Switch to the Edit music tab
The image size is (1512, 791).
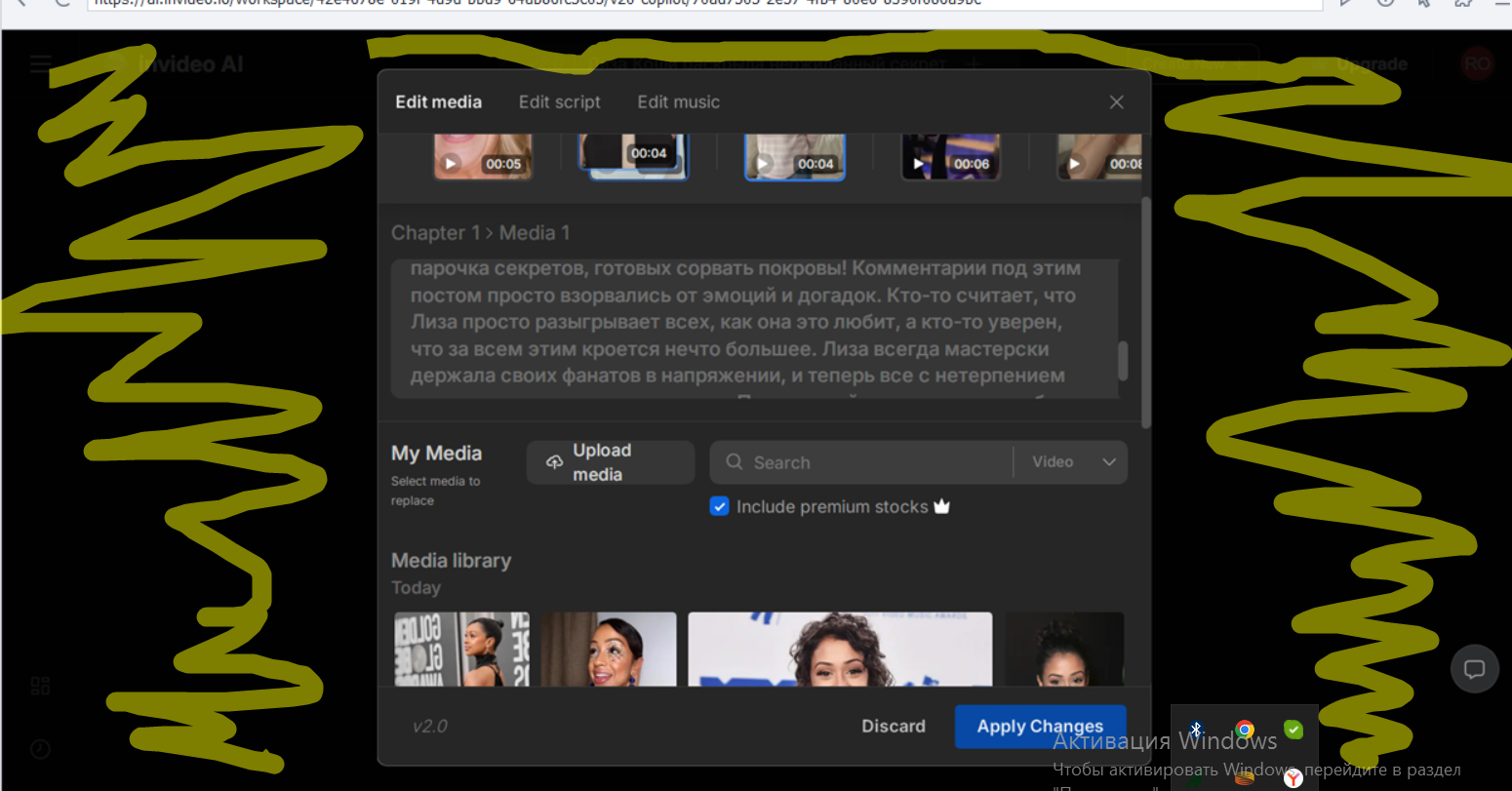679,102
